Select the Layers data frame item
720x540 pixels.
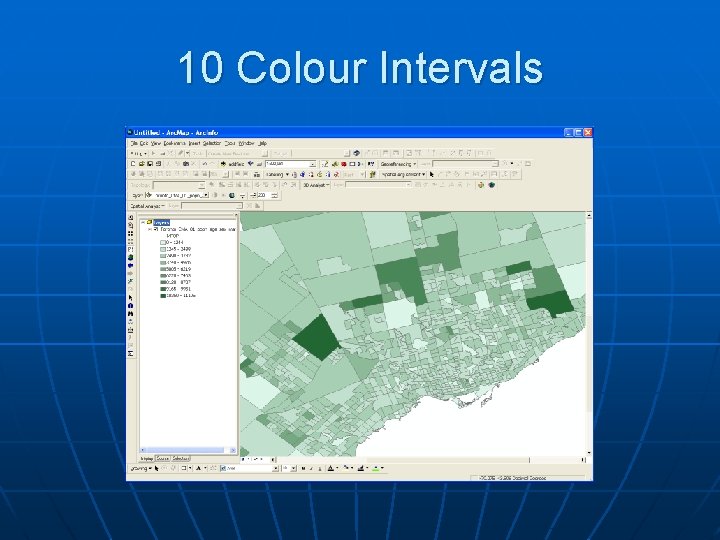click(161, 222)
